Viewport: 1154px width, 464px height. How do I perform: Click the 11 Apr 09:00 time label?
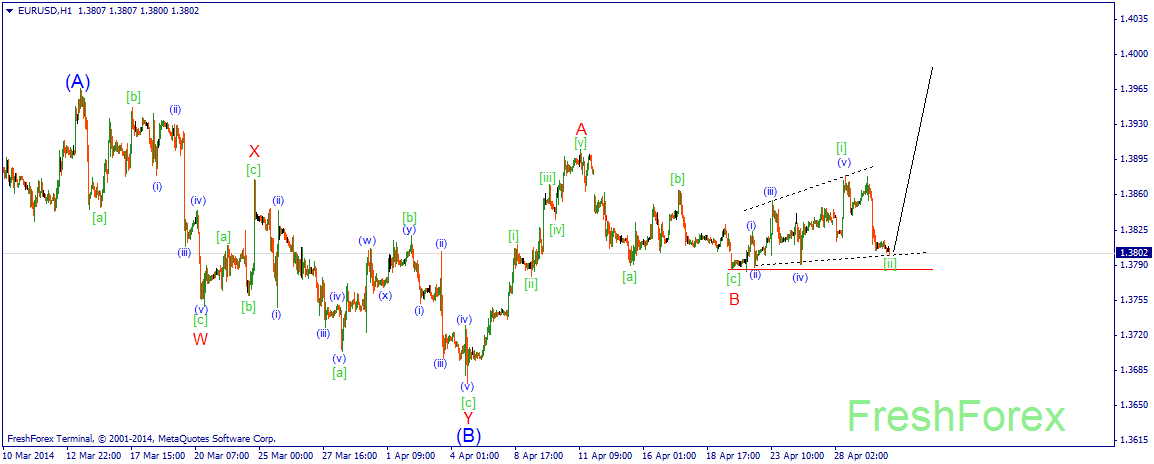(x=605, y=456)
